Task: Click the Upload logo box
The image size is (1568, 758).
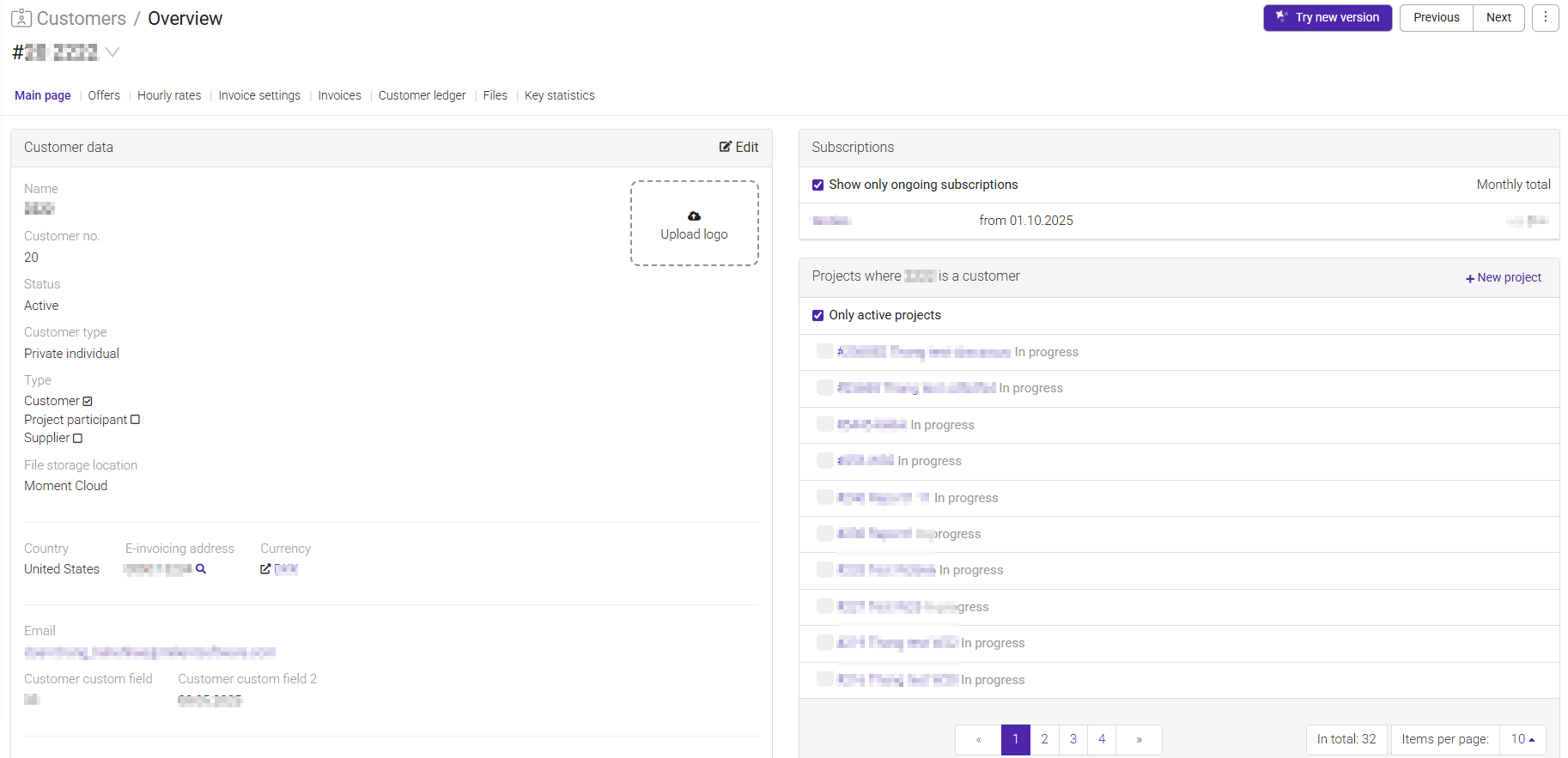Action: click(694, 223)
